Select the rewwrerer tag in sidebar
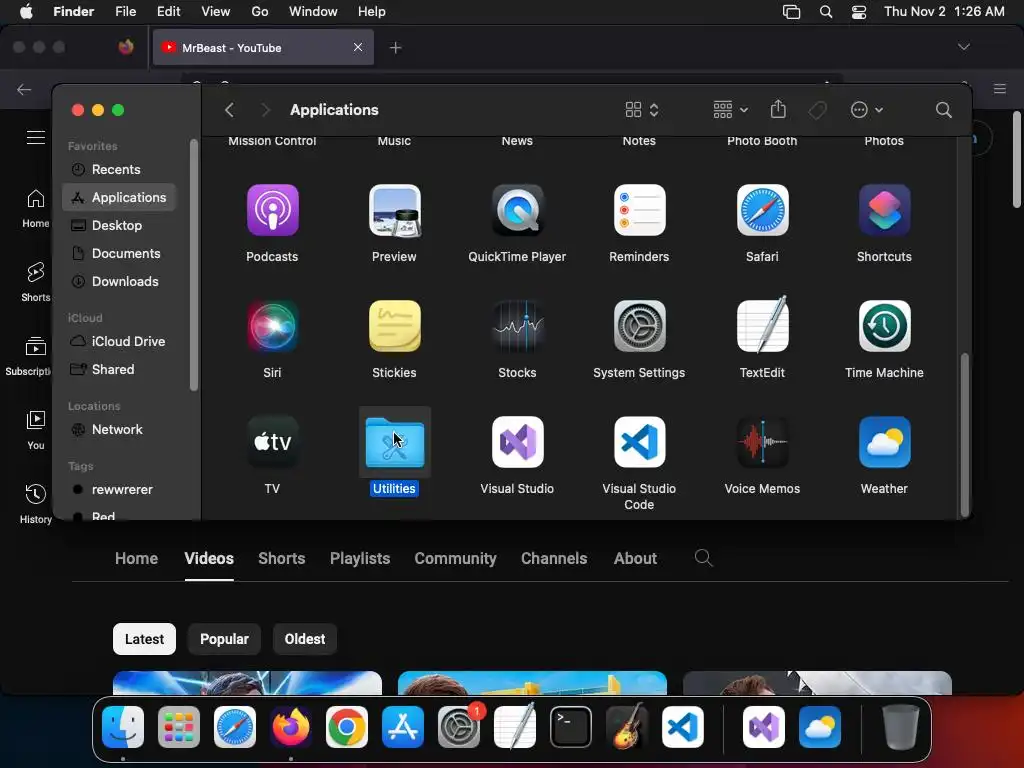Image resolution: width=1024 pixels, height=768 pixels. (119, 490)
